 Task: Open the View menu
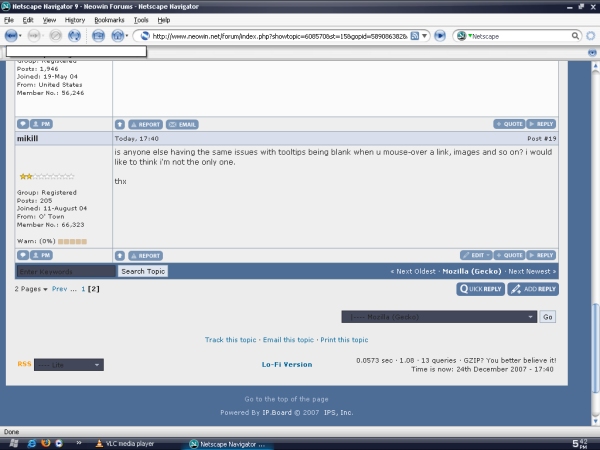49,20
